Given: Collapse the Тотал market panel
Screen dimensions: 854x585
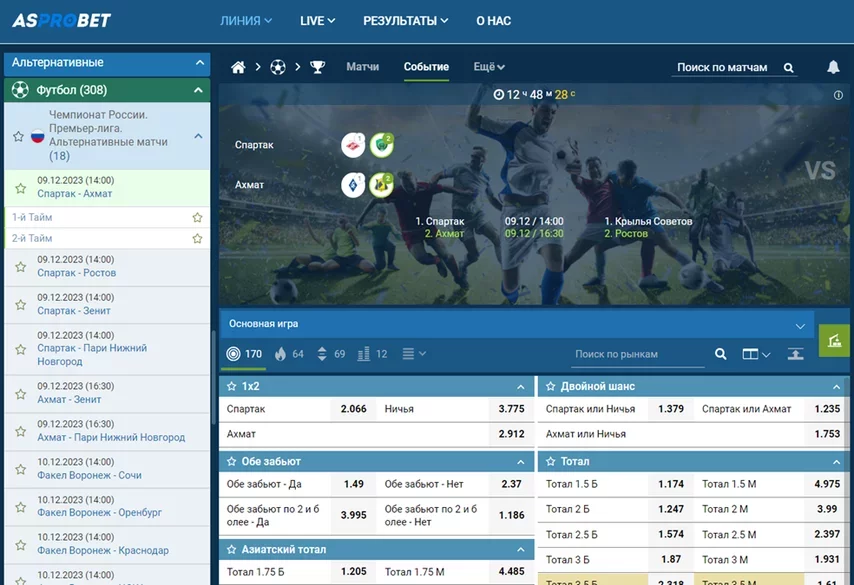Looking at the screenshot, I should point(836,462).
